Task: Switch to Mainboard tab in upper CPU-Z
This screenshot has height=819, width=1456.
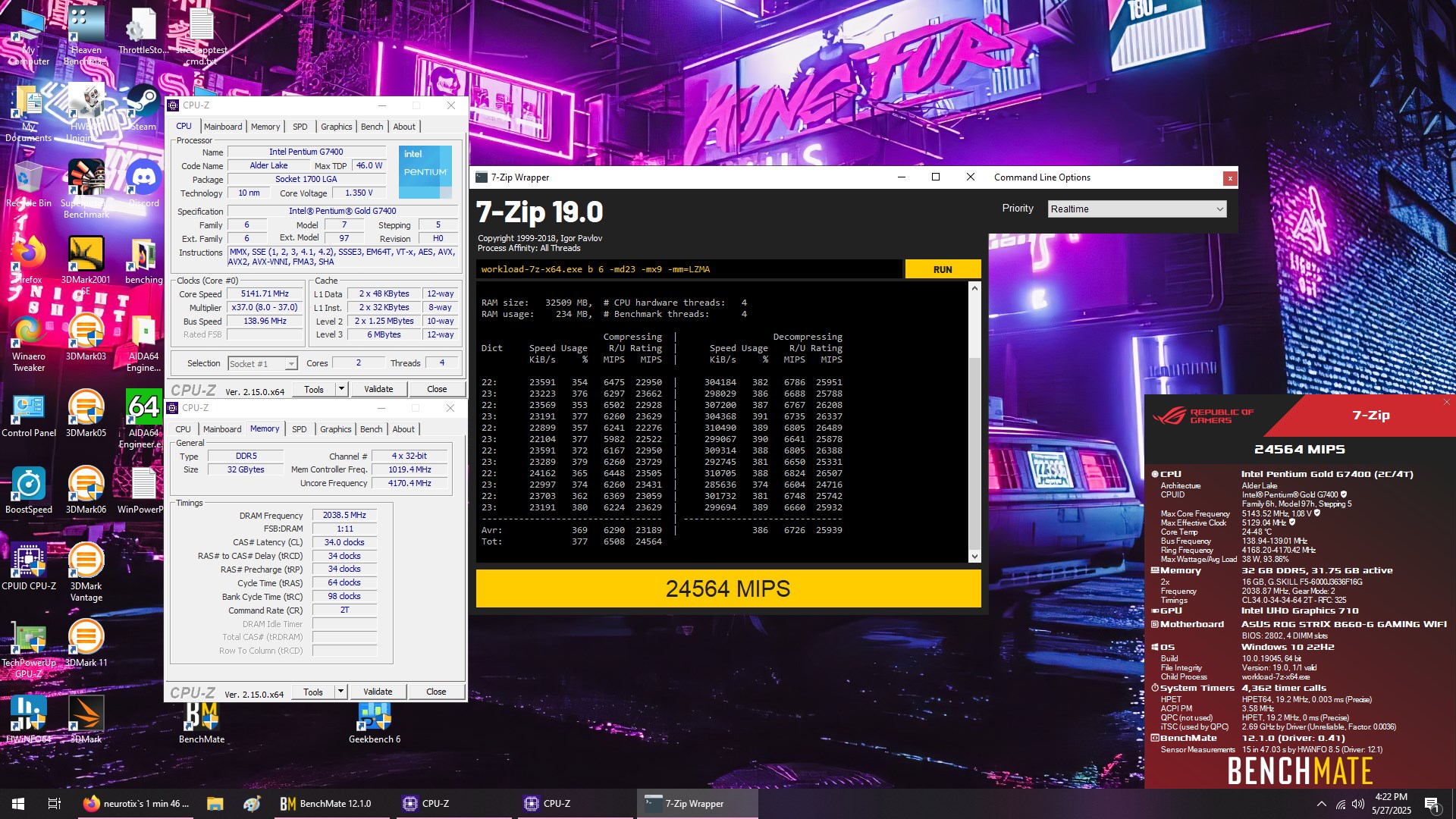Action: tap(223, 127)
